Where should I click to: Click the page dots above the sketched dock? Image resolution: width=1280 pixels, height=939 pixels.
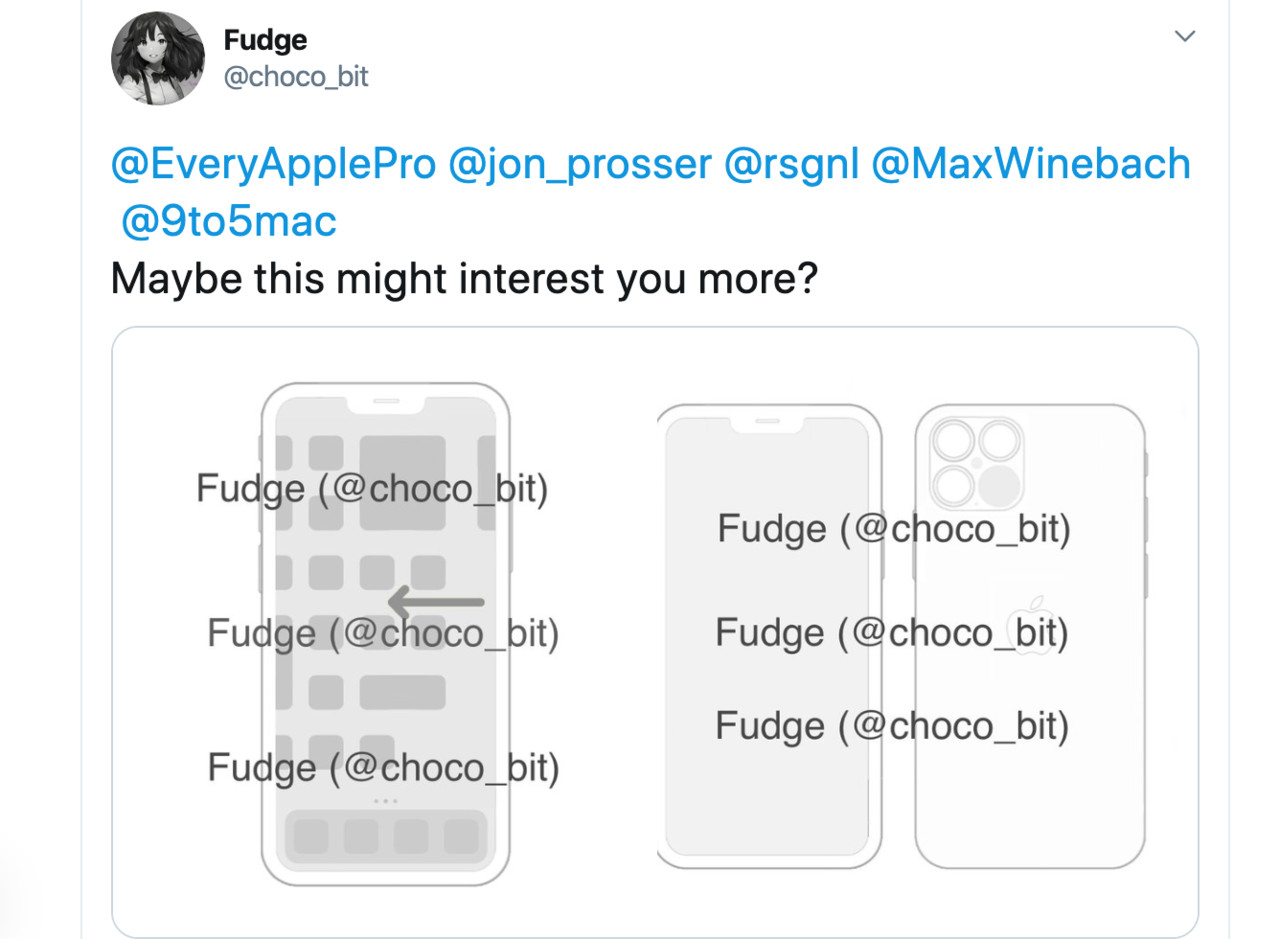386,800
